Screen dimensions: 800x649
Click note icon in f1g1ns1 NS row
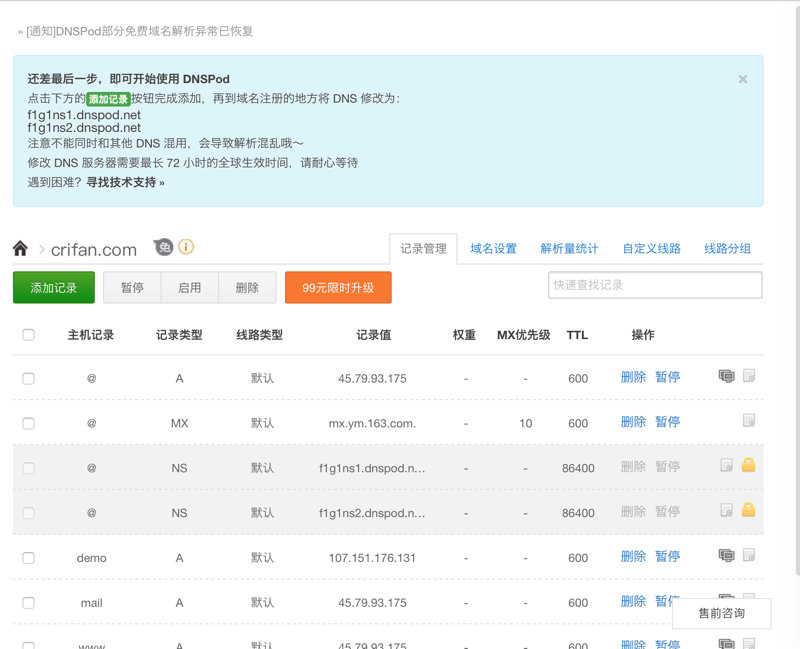click(727, 465)
